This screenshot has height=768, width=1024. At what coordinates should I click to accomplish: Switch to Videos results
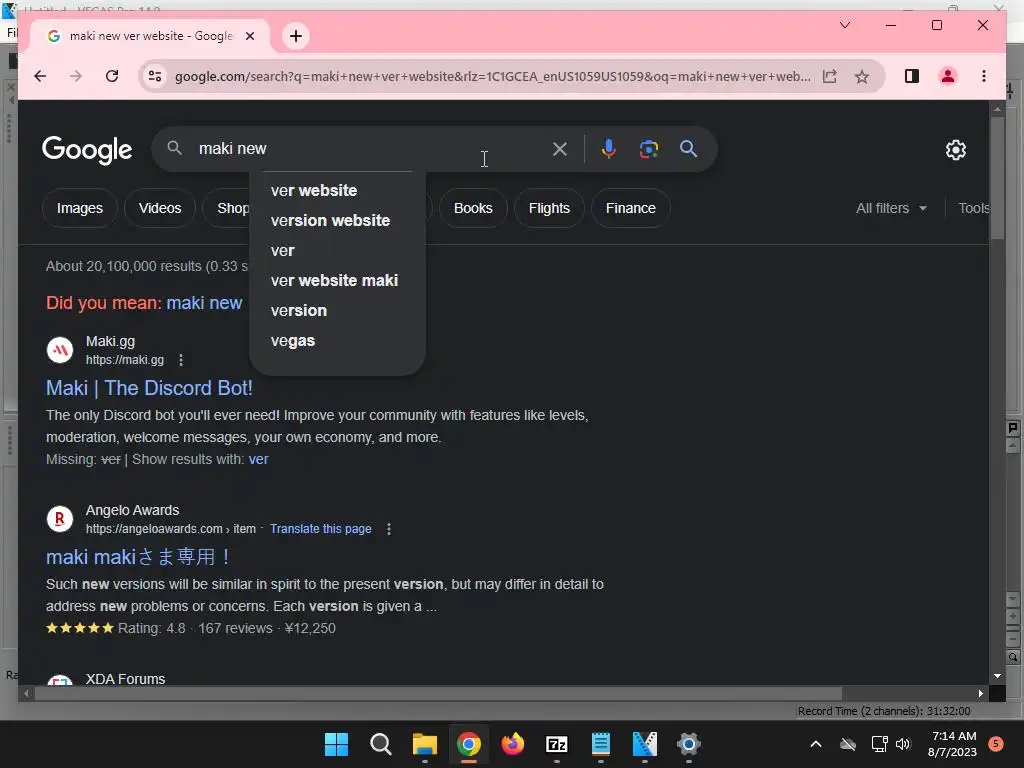tap(160, 208)
